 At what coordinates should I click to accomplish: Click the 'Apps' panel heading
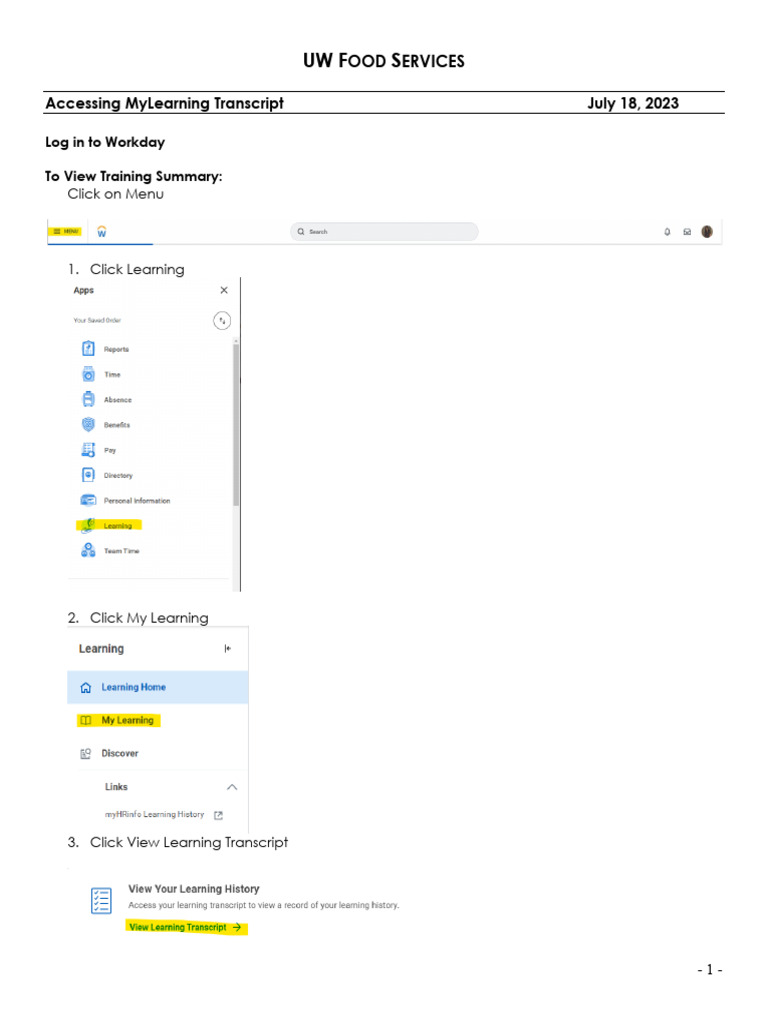point(84,290)
